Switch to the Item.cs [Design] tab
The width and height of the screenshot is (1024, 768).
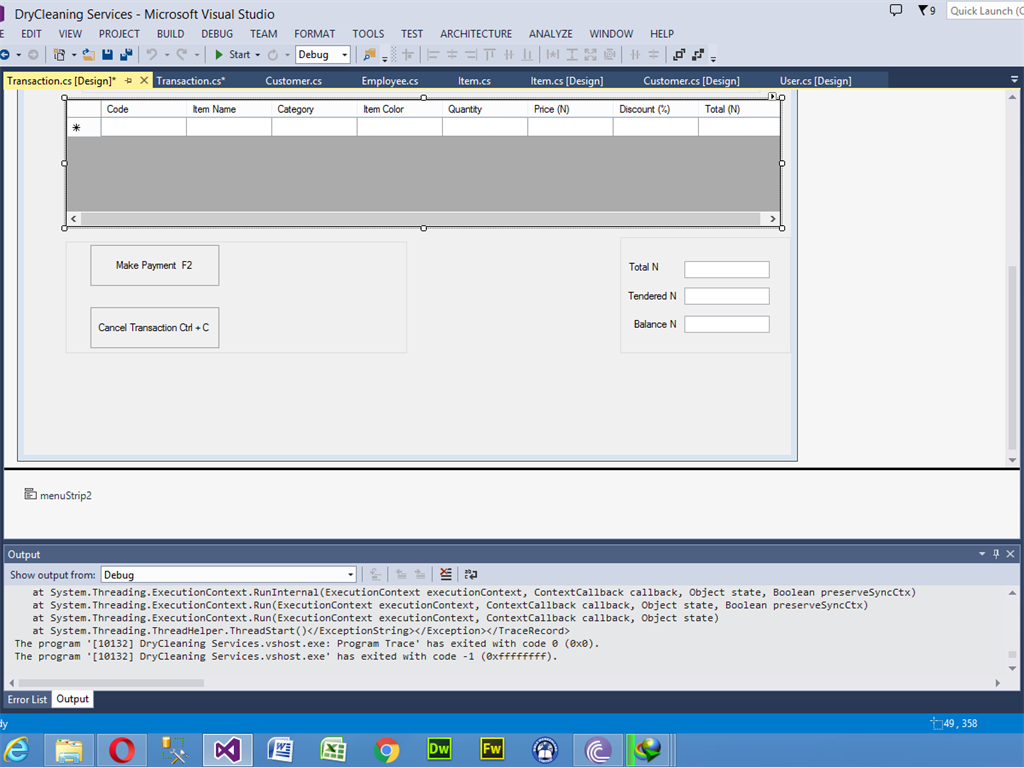pos(566,81)
